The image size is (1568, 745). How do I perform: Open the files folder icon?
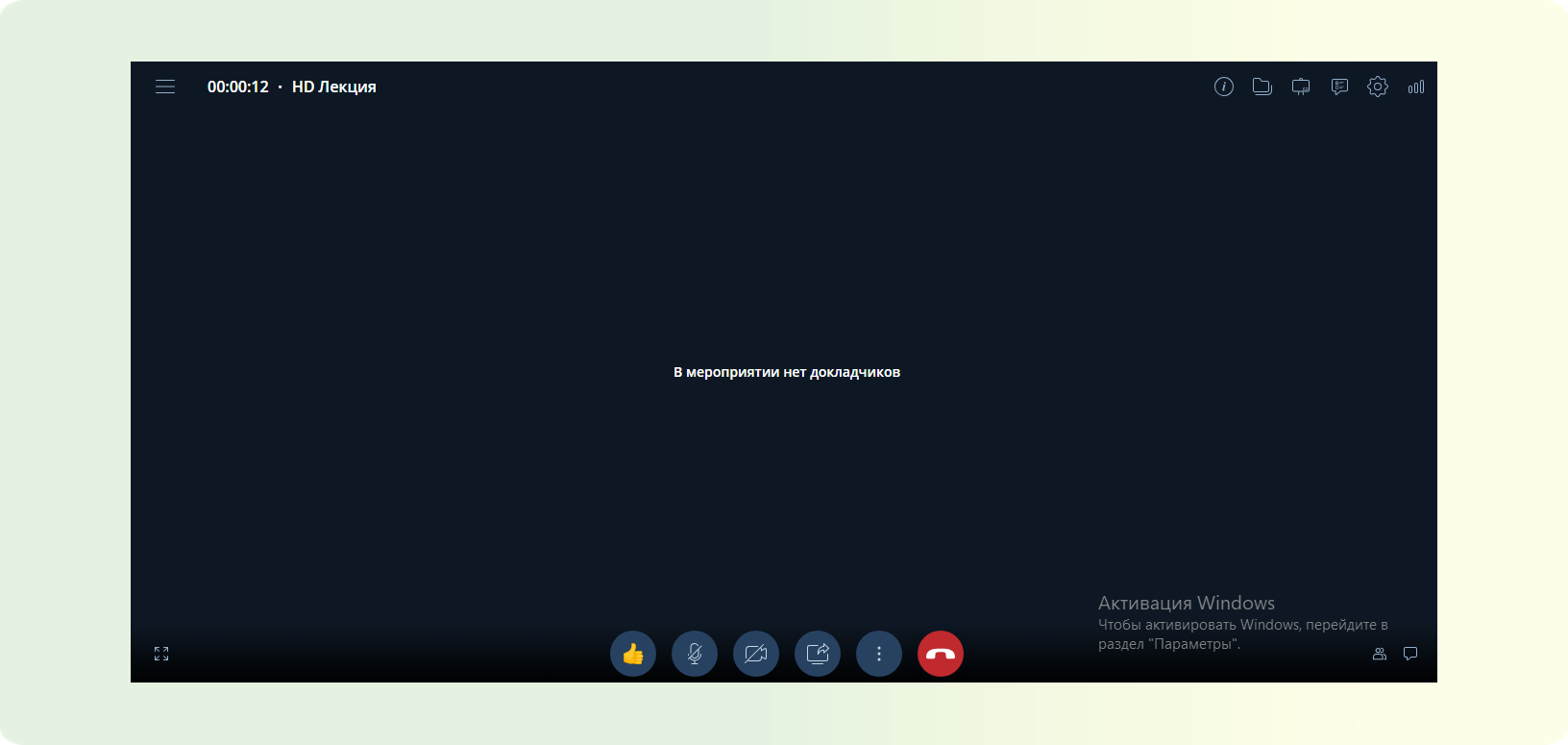tap(1262, 87)
